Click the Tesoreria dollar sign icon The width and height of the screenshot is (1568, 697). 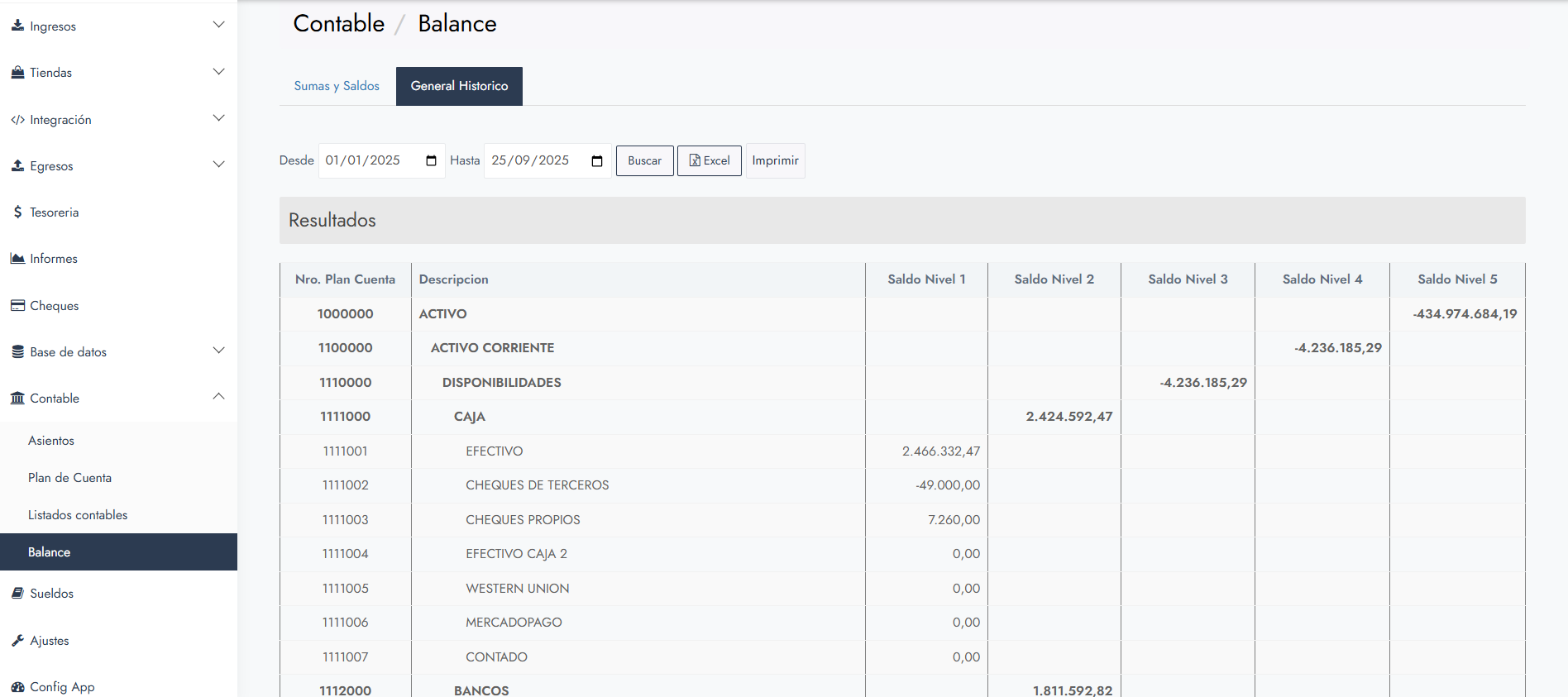tap(17, 212)
